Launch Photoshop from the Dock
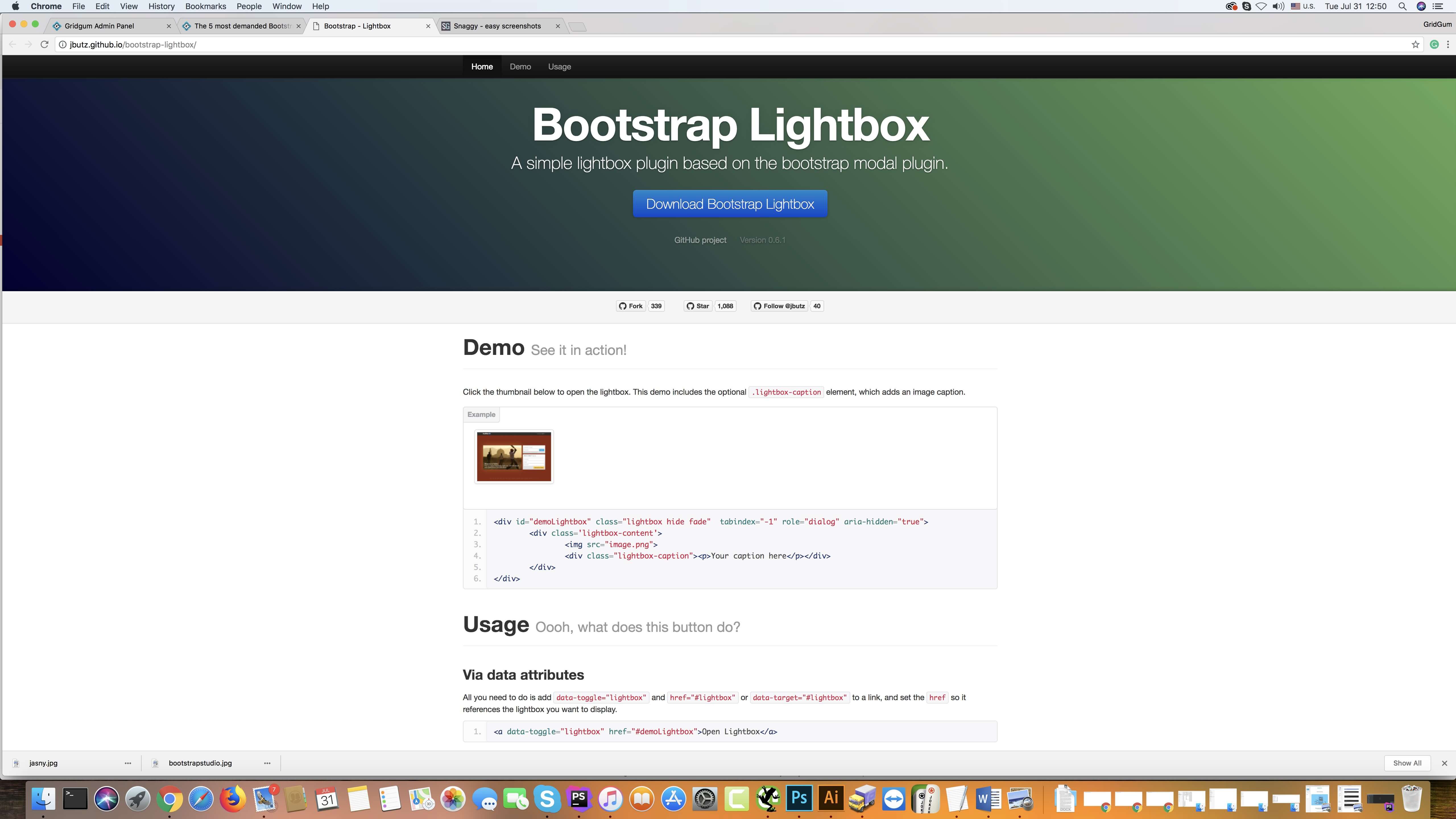This screenshot has width=1456, height=819. click(x=799, y=799)
